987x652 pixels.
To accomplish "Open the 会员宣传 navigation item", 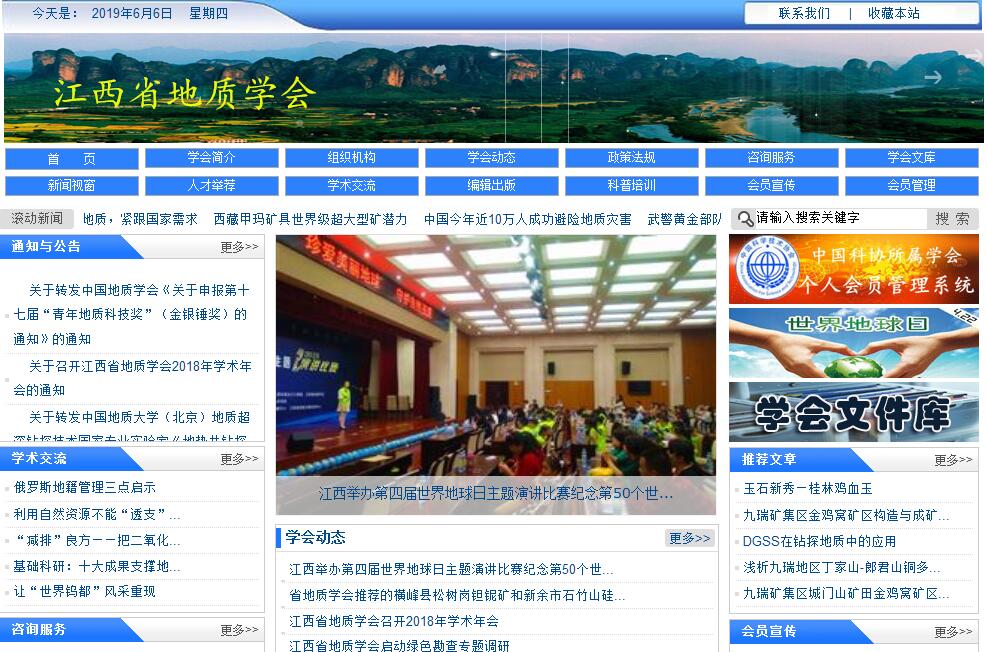I will (772, 186).
